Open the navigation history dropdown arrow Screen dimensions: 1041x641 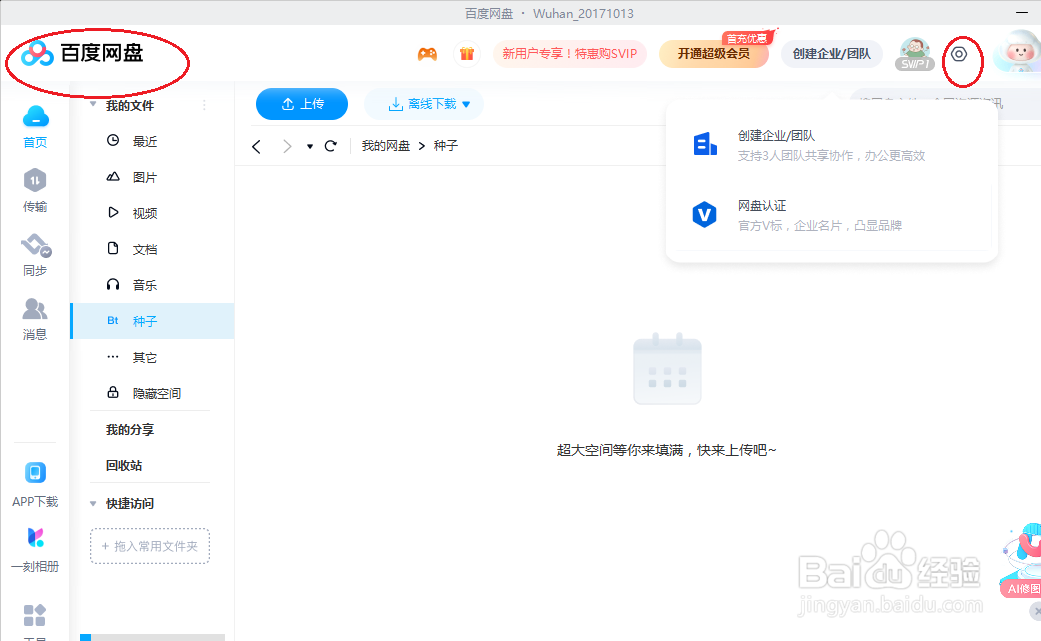point(309,147)
